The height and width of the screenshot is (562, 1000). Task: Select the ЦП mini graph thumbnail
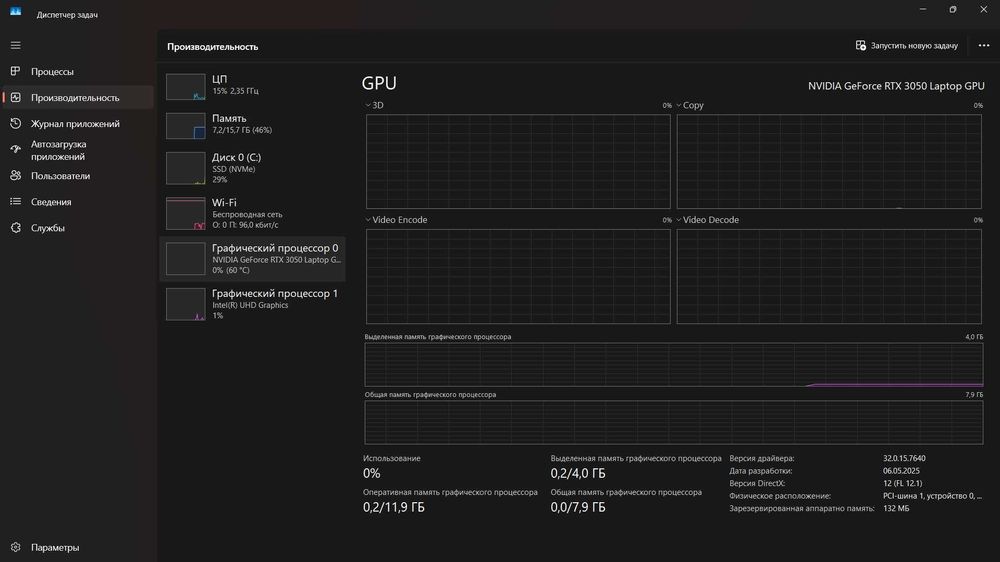[x=186, y=87]
